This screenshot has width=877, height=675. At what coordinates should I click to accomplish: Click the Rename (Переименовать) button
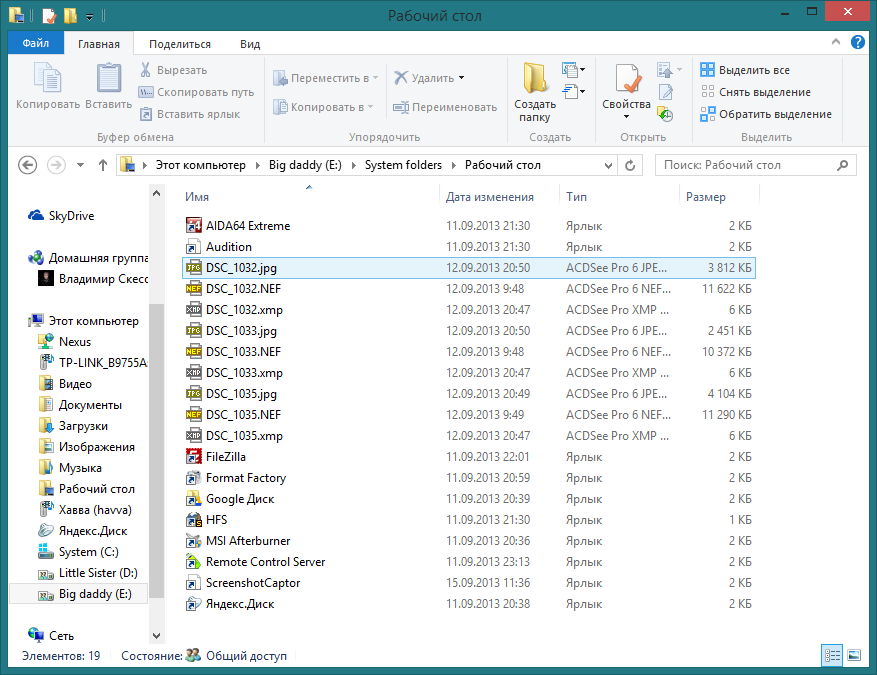(445, 107)
